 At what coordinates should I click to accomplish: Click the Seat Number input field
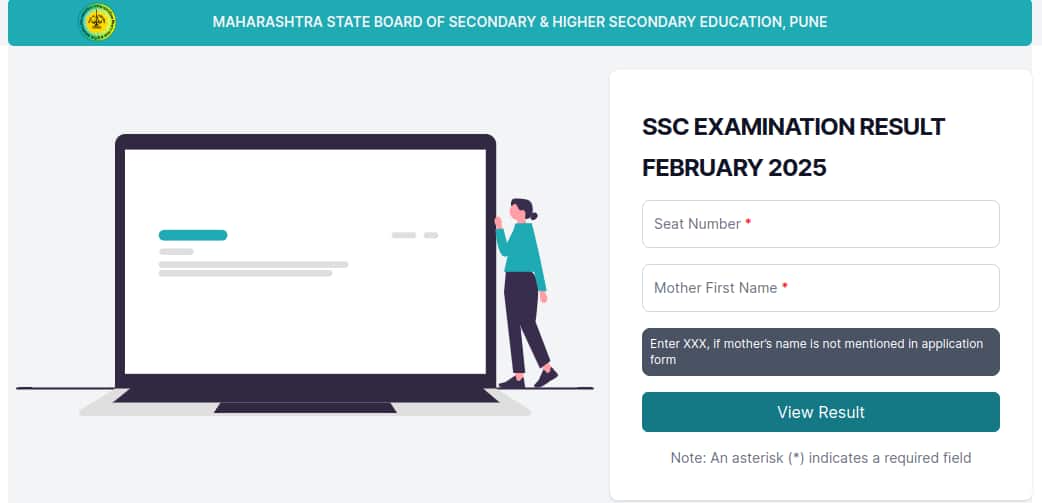click(x=821, y=224)
